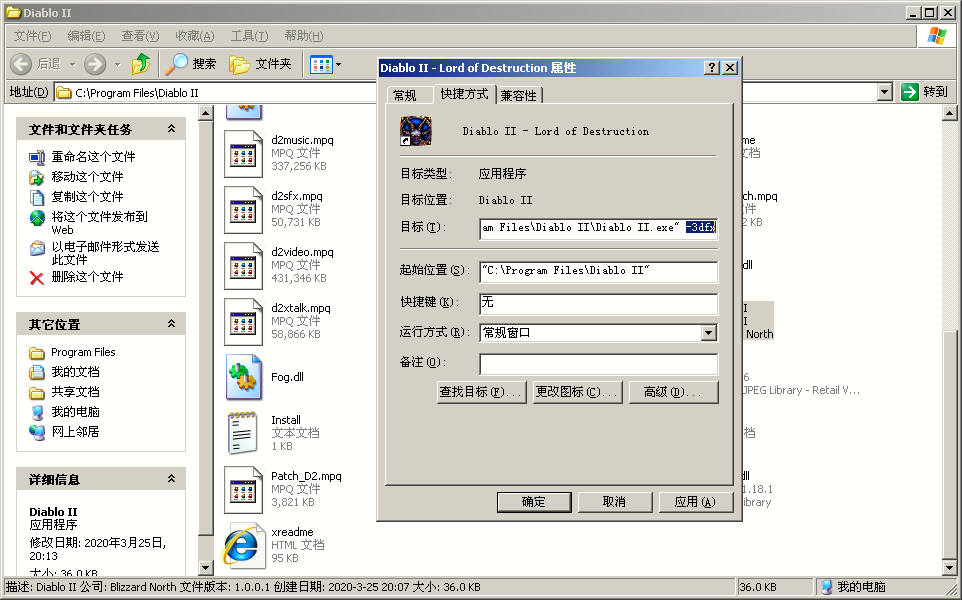Image resolution: width=962 pixels, height=600 pixels.
Task: Click the 高级(D)... button
Action: [x=673, y=392]
